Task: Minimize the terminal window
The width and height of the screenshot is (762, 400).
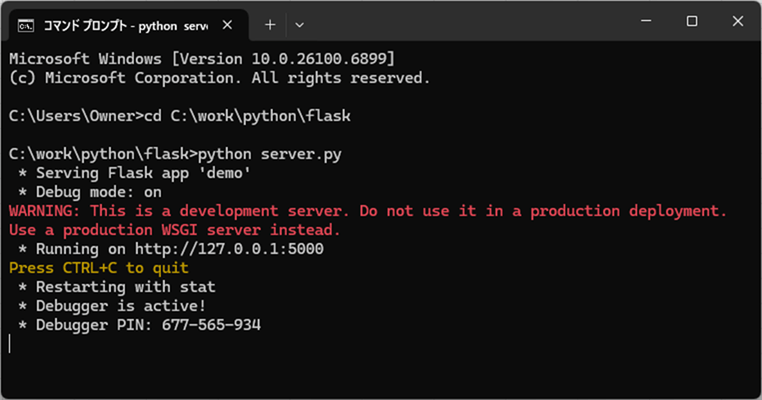Action: point(645,22)
